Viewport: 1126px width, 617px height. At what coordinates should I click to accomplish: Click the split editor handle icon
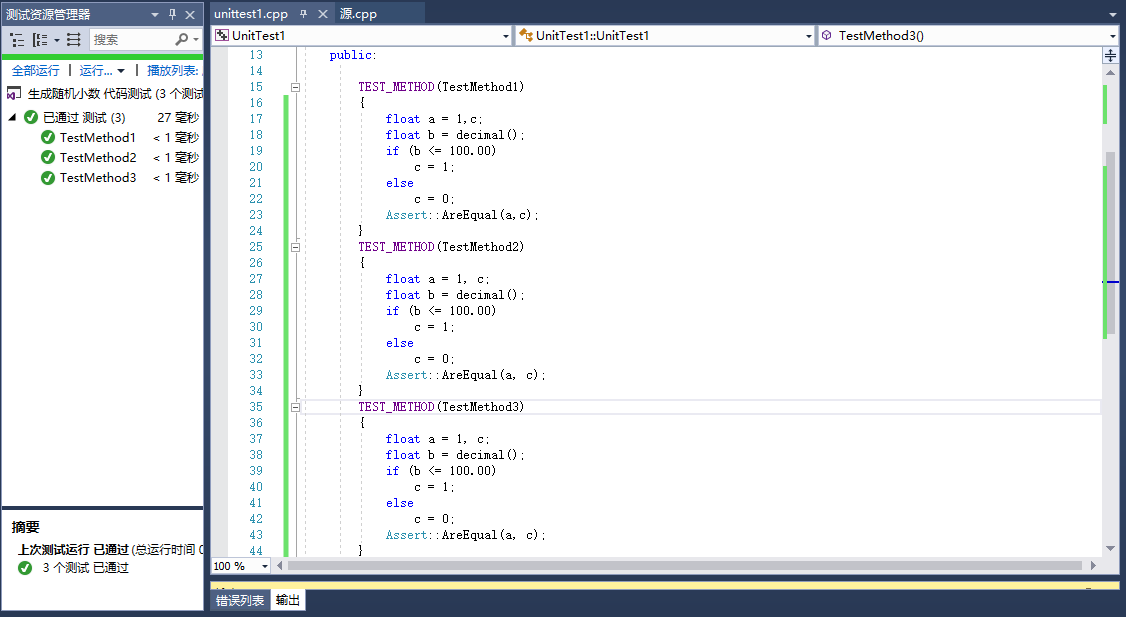coord(1110,55)
